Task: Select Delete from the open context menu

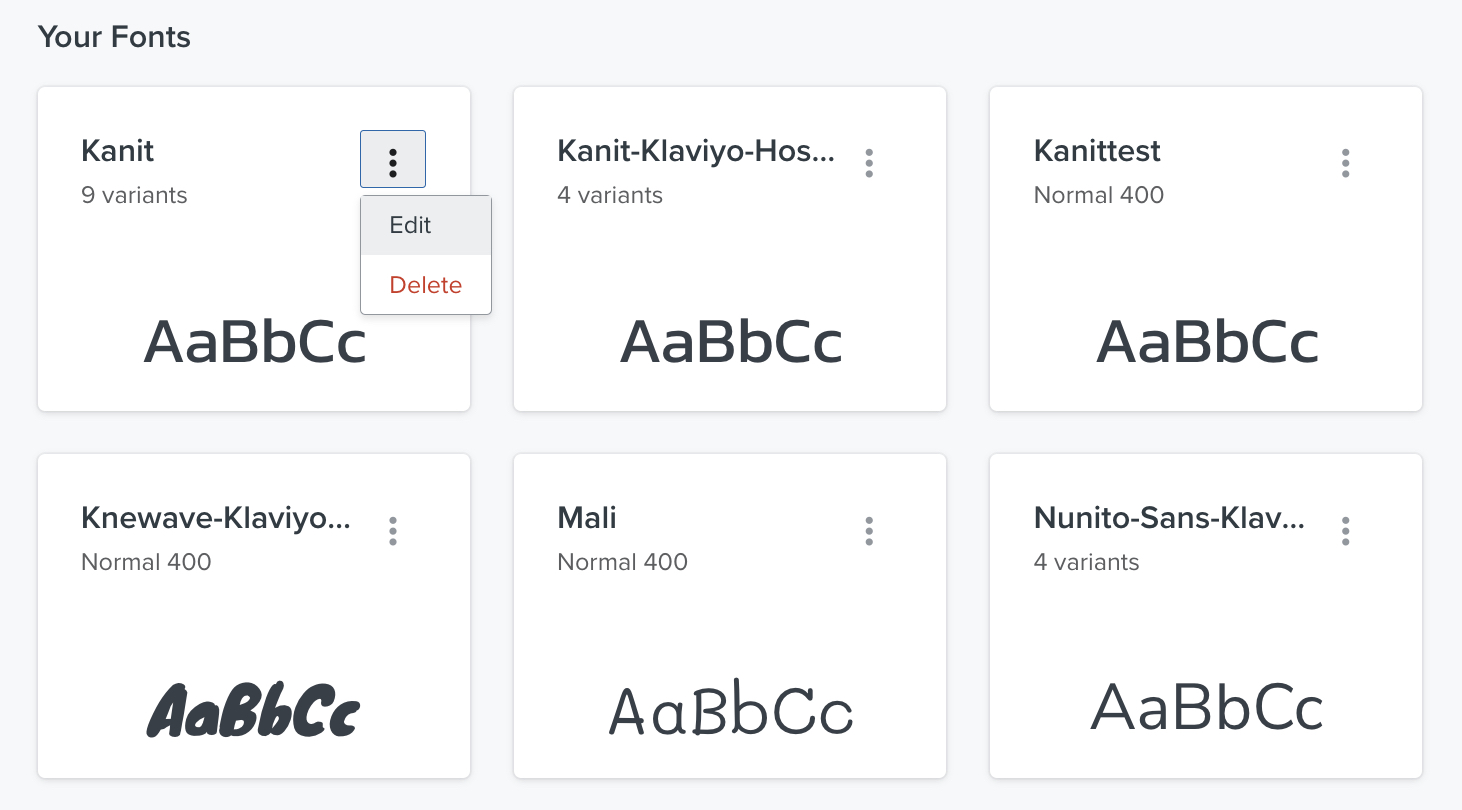Action: [x=425, y=284]
